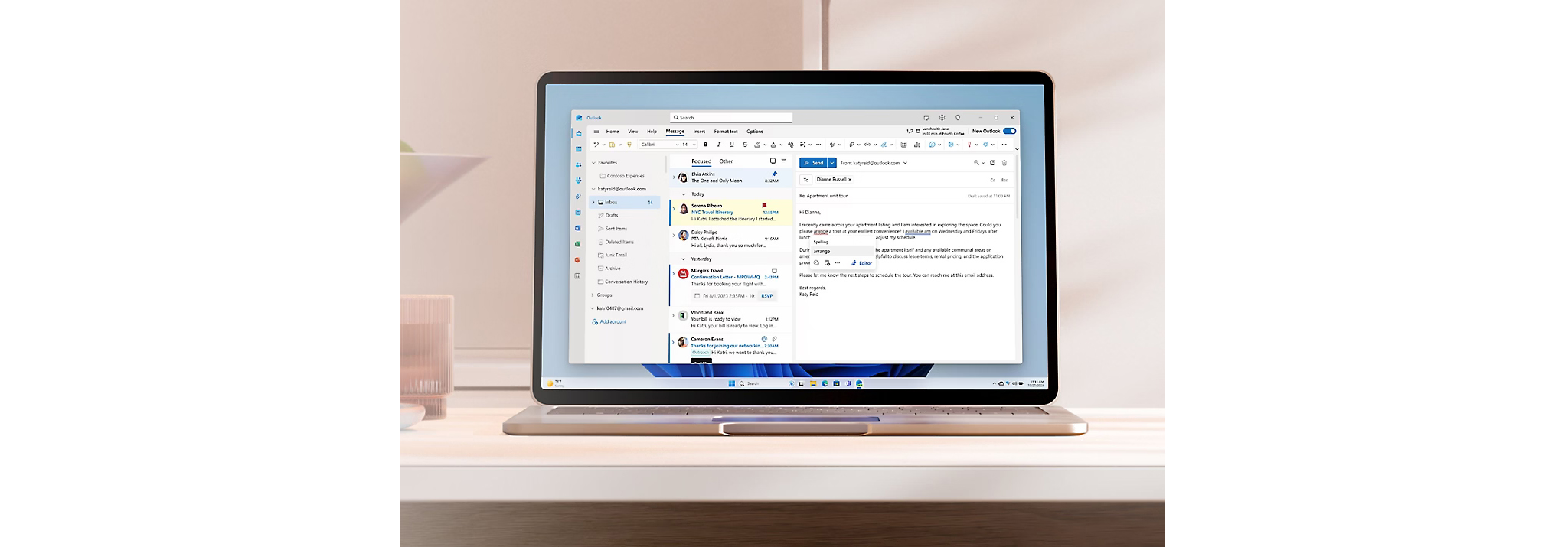
Task: Click the Search box at the top
Action: (x=731, y=118)
